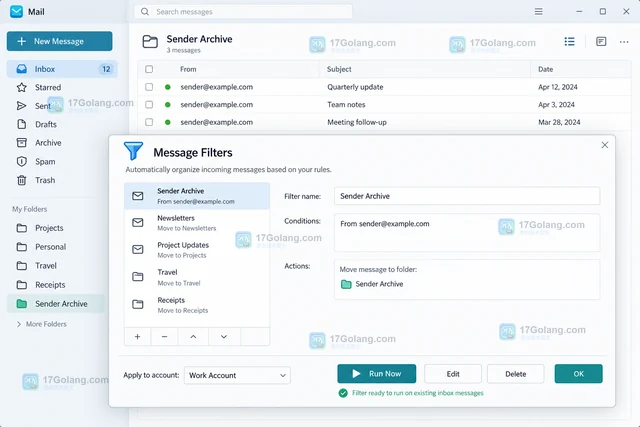Click the Inbox unread count badge 12

point(106,69)
